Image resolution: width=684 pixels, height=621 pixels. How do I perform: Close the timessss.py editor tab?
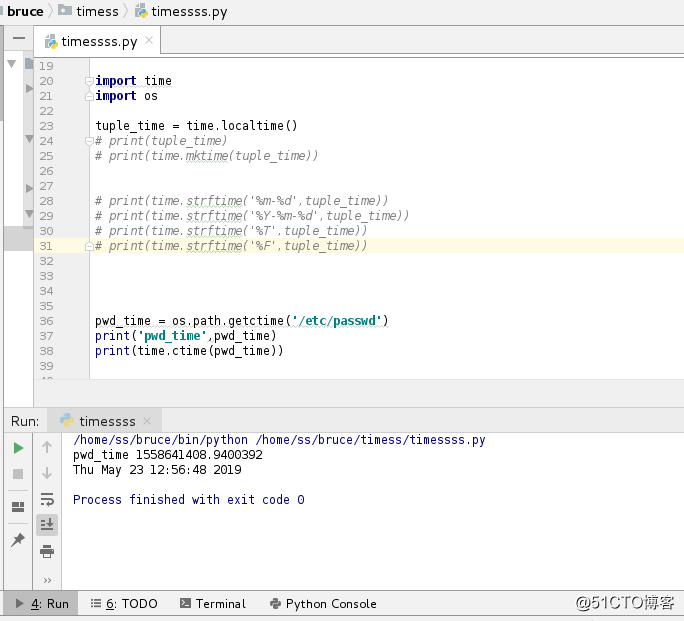pyautogui.click(x=149, y=41)
